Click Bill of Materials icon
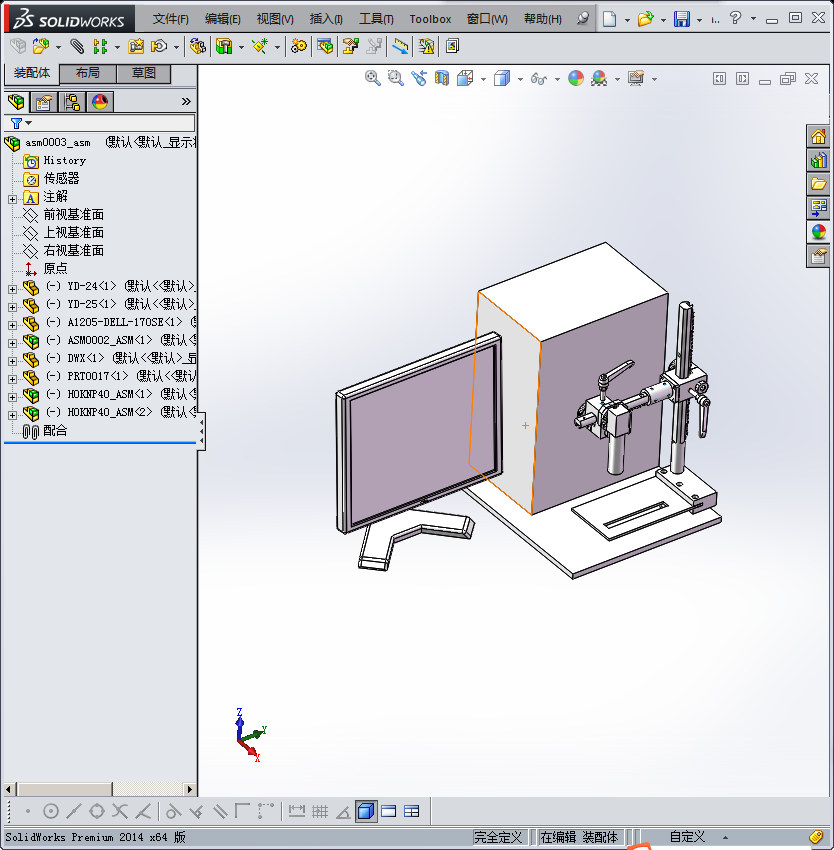The image size is (834, 850). click(x=325, y=47)
